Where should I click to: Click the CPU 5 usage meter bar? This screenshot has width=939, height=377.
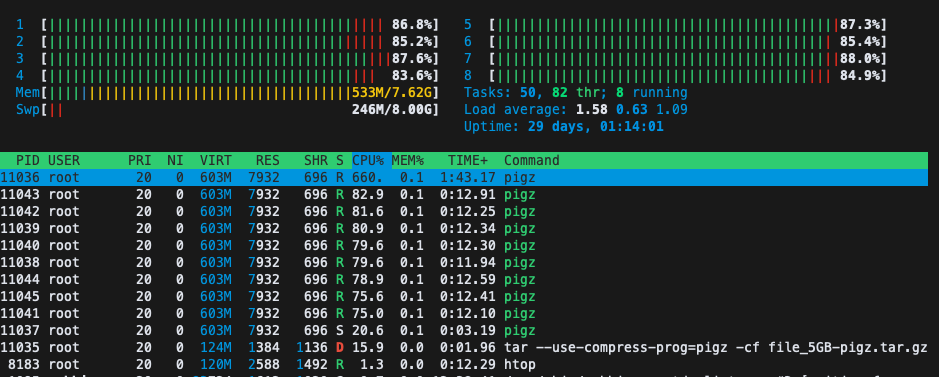687,25
